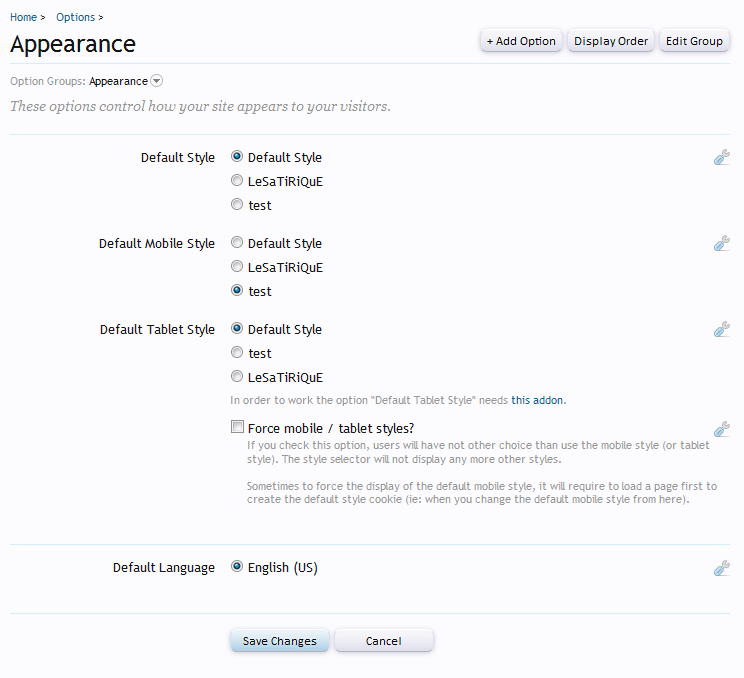Click the Edit Group button

(x=694, y=41)
